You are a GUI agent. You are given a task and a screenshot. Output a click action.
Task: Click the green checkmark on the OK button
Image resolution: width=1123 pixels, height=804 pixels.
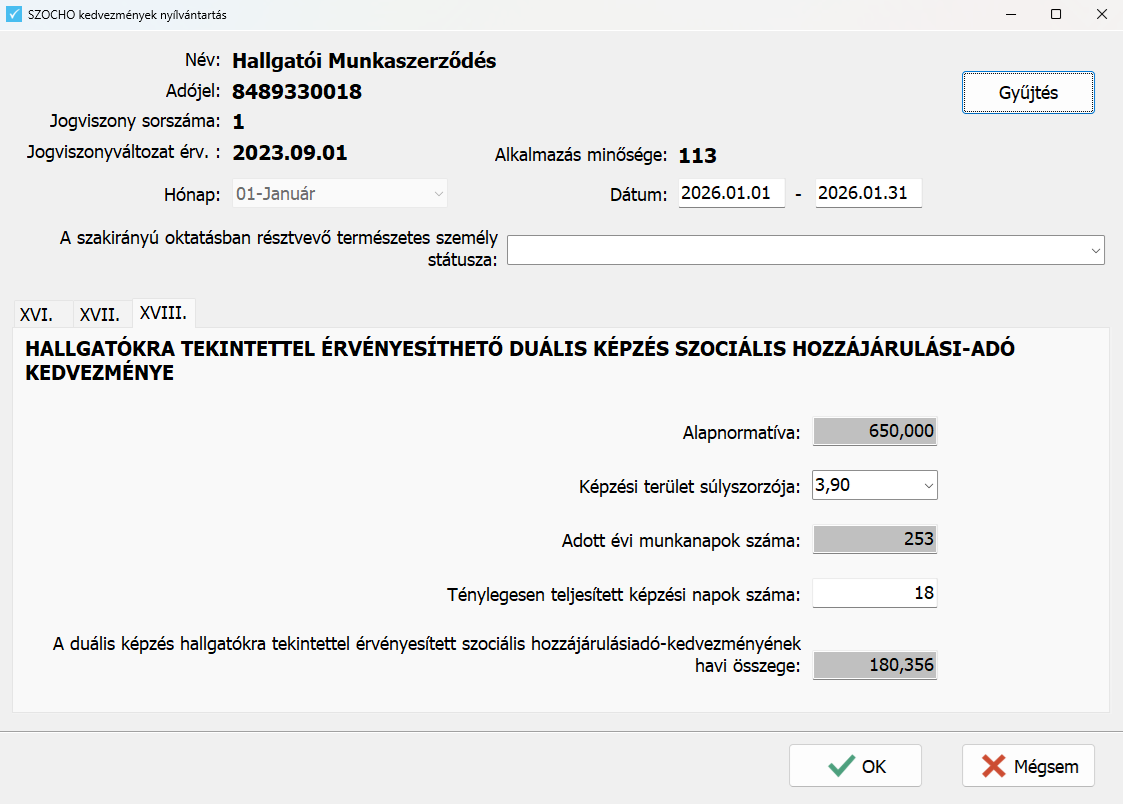[840, 767]
